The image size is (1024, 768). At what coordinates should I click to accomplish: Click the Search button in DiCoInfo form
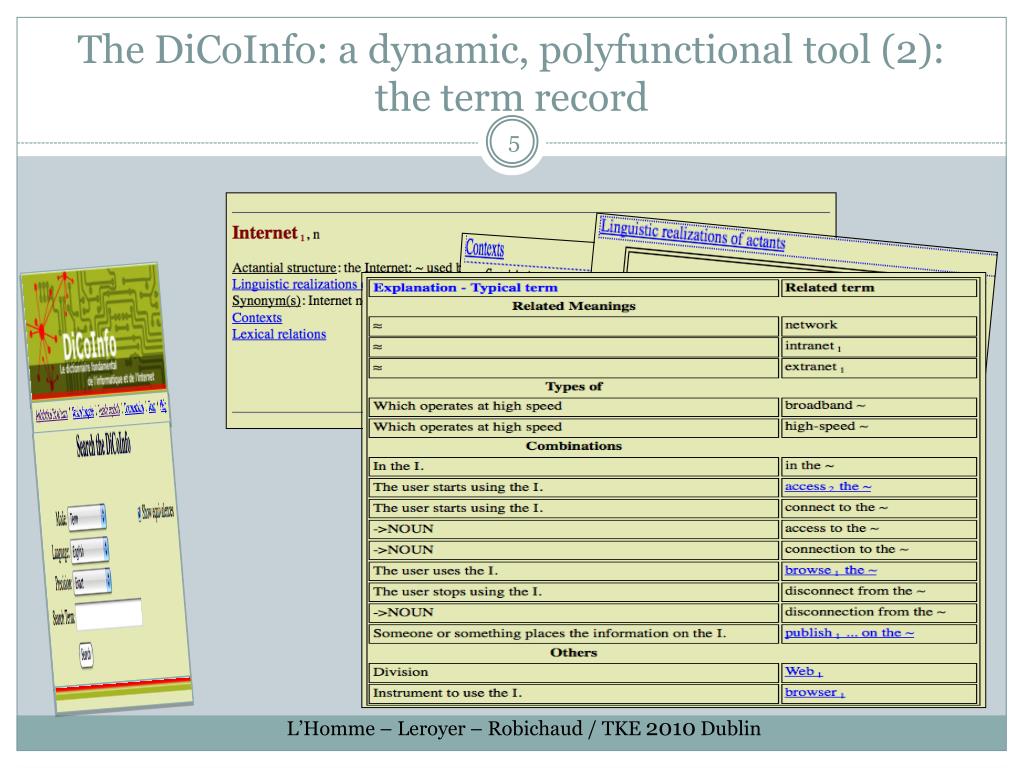tap(86, 654)
